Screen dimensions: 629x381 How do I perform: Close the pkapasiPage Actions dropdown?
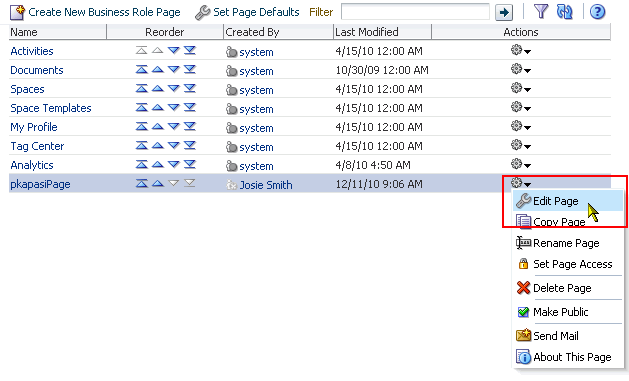(x=521, y=183)
